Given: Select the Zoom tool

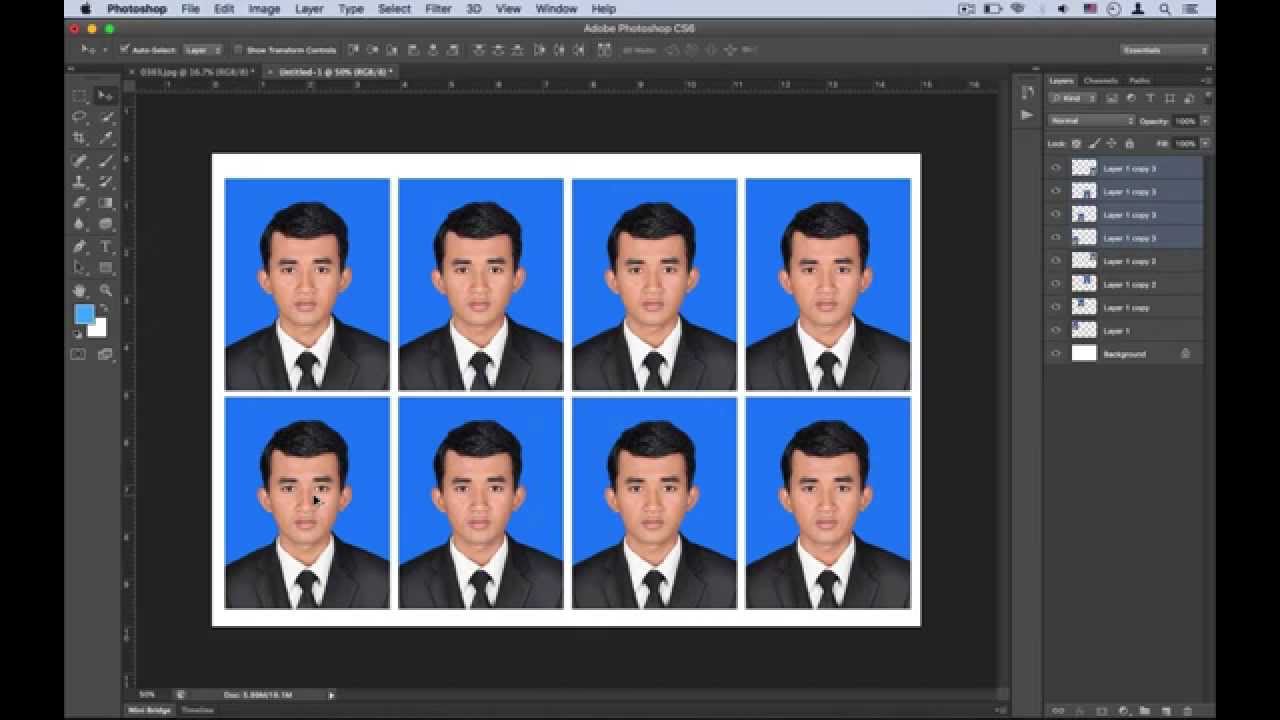Looking at the screenshot, I should point(106,290).
